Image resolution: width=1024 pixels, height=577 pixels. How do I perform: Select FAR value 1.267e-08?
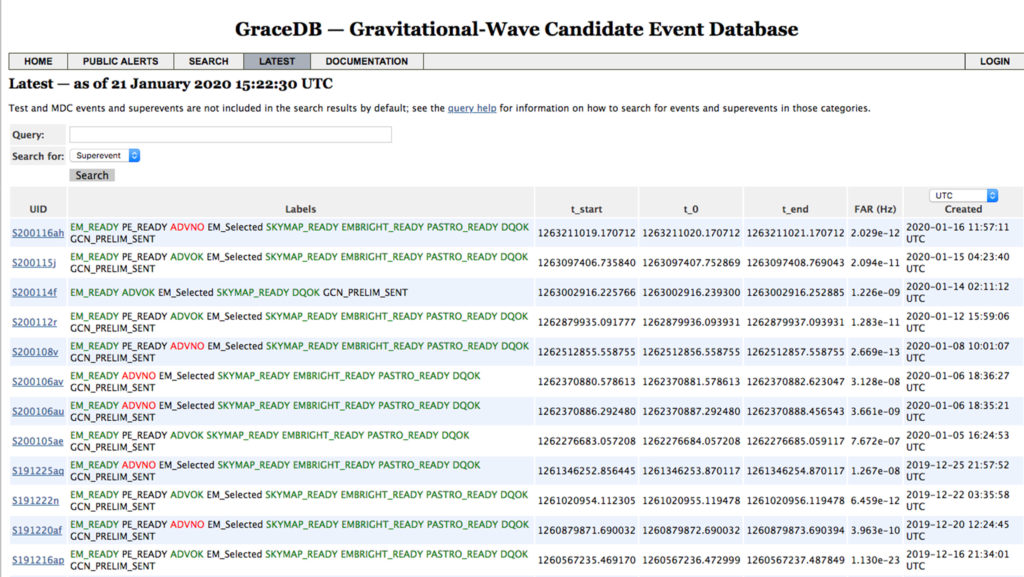pyautogui.click(x=875, y=471)
